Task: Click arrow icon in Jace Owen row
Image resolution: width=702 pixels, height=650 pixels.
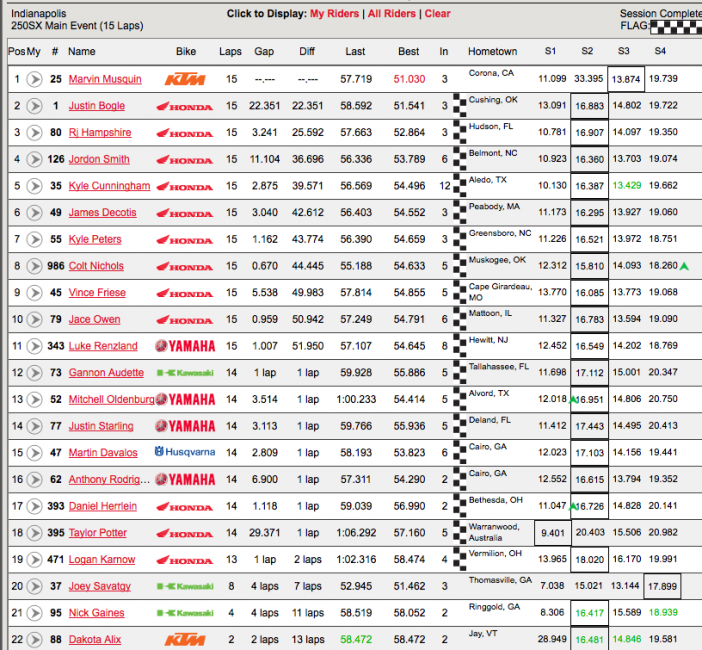Action: tap(34, 320)
